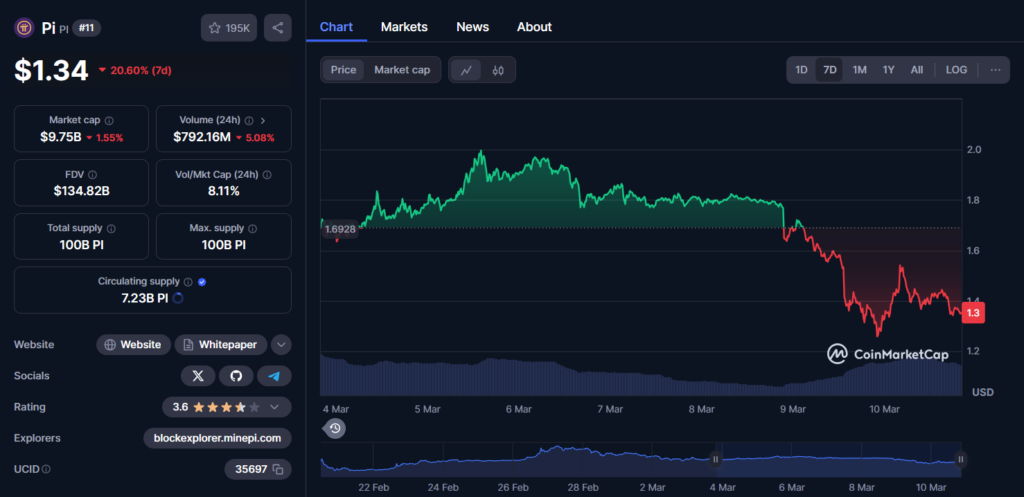Image resolution: width=1024 pixels, height=497 pixels.
Task: Click the USD currency label on chart
Action: click(x=983, y=393)
